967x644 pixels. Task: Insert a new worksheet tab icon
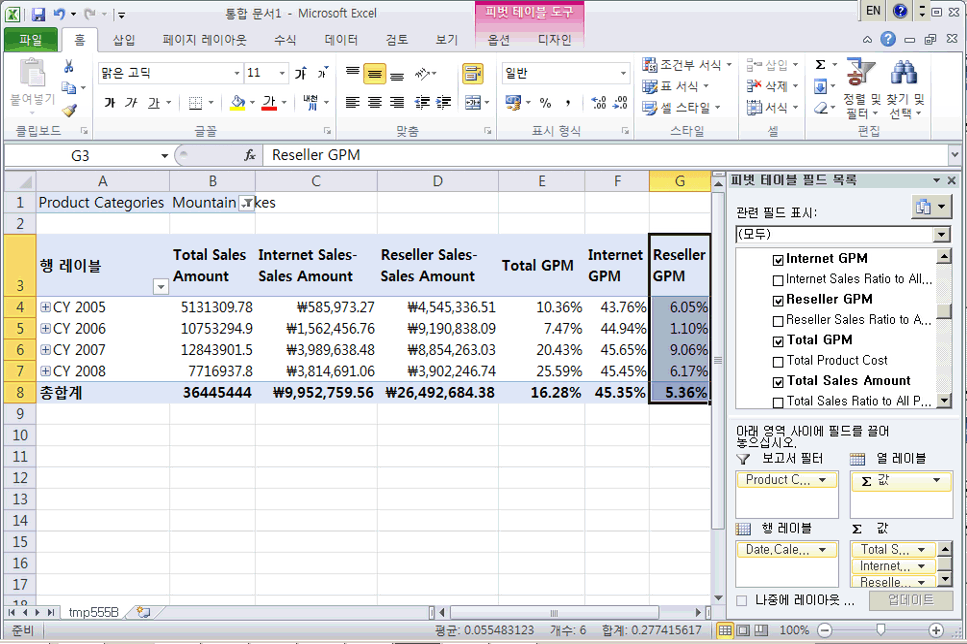point(143,612)
